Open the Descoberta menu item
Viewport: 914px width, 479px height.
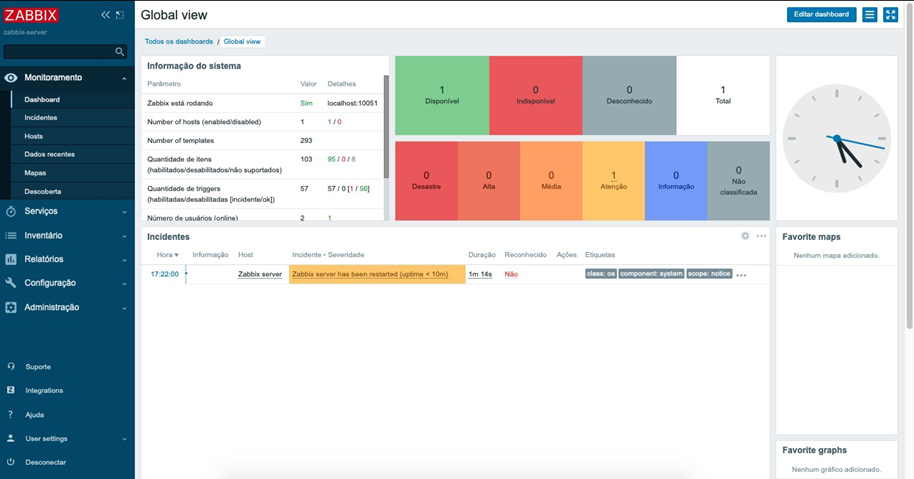(43, 192)
